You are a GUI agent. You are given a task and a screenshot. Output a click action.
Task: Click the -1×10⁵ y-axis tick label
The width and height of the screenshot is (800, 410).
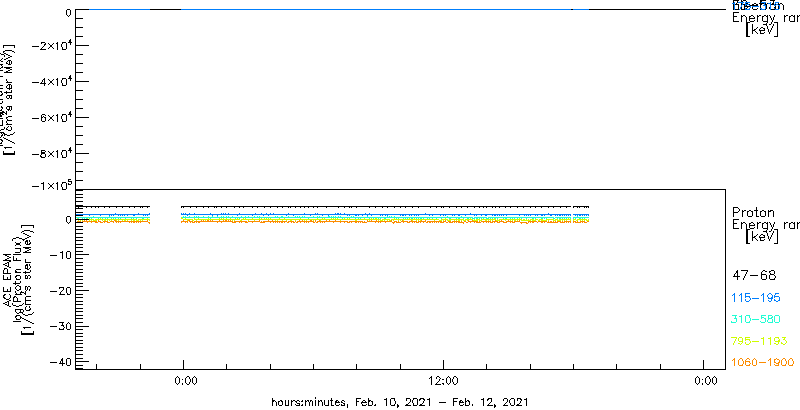click(51, 184)
